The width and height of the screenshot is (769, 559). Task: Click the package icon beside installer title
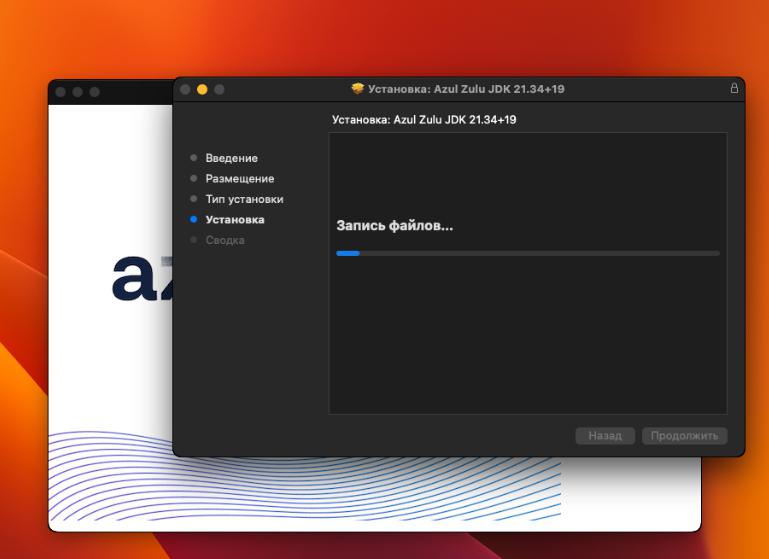[358, 89]
